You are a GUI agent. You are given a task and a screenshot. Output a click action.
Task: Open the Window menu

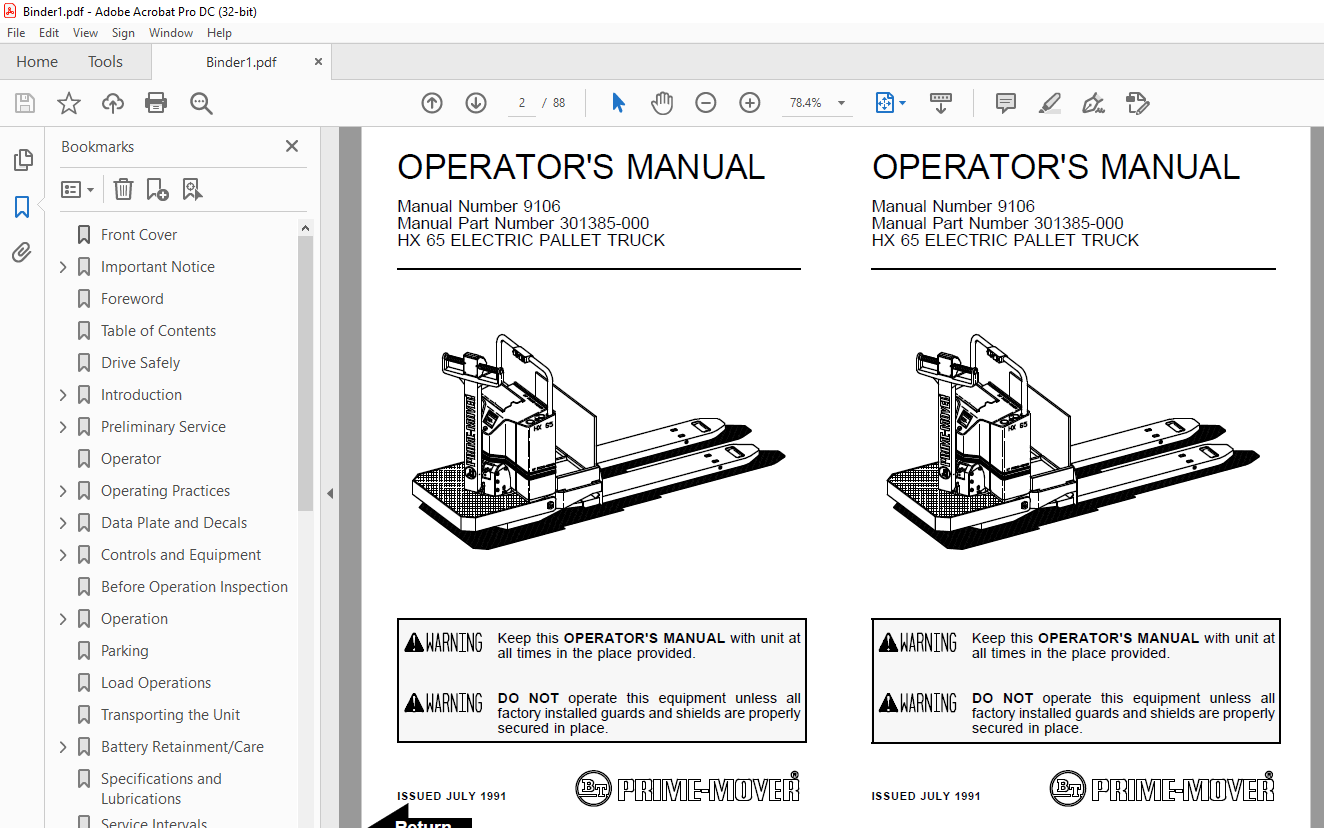point(171,33)
